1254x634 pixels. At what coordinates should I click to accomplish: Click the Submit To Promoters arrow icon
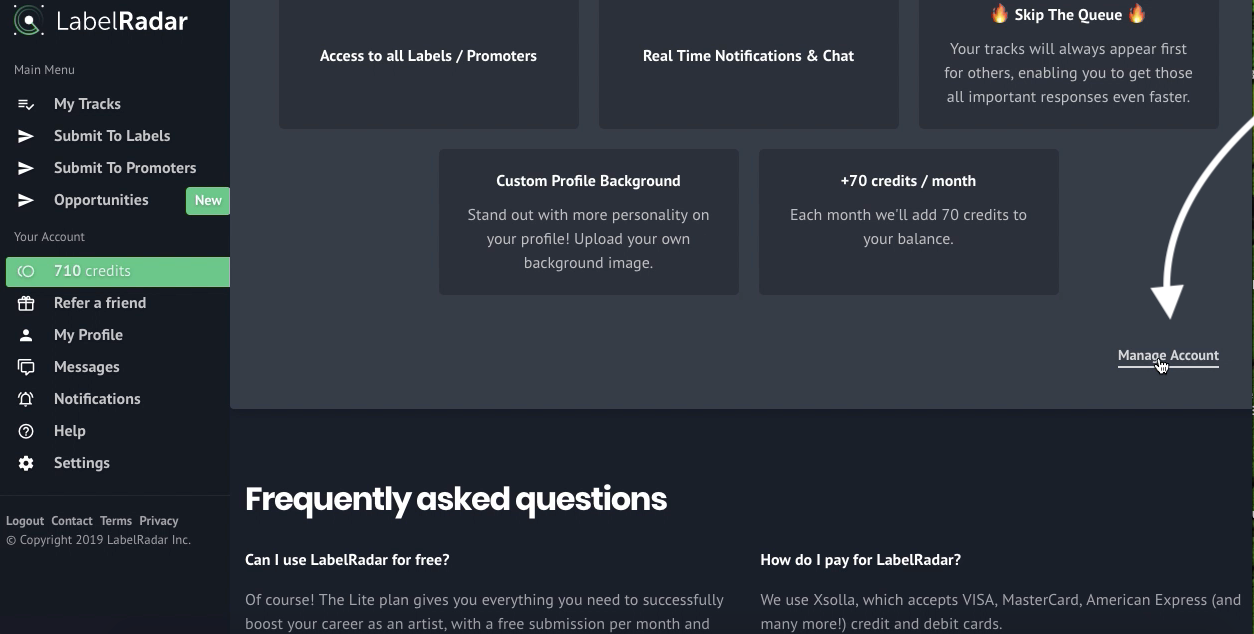(26, 168)
